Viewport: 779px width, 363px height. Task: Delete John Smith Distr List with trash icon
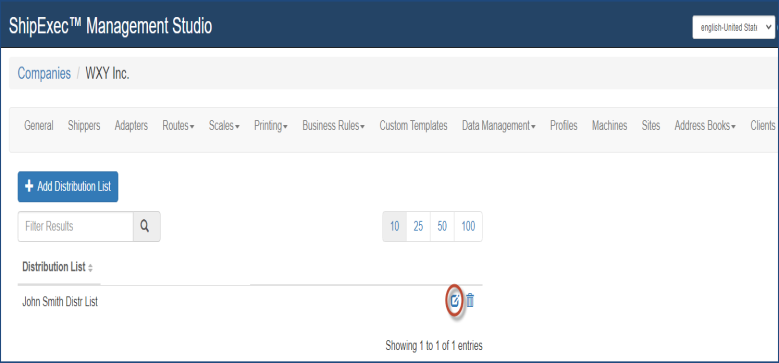click(470, 300)
